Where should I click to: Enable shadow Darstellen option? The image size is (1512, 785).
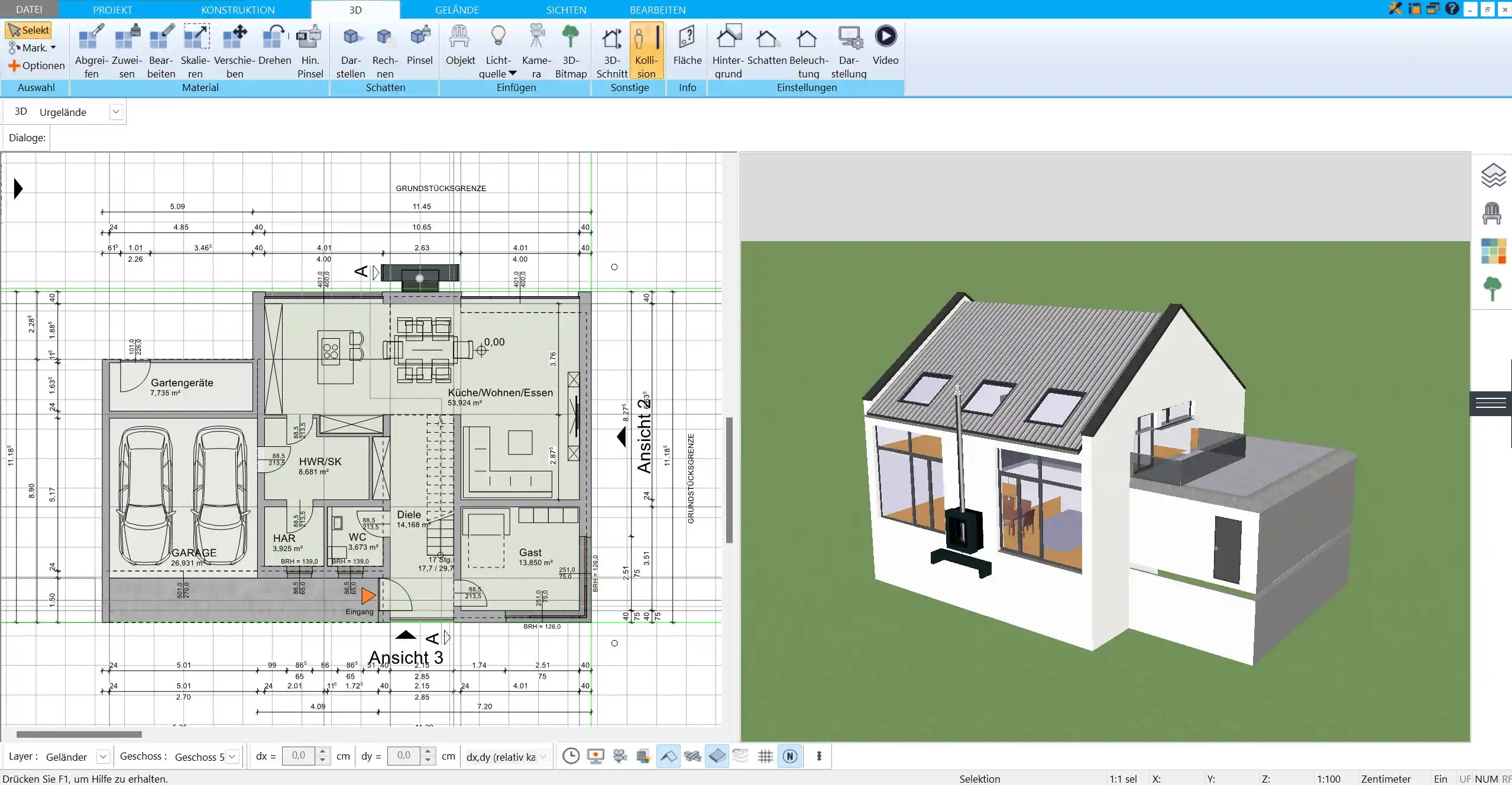tap(351, 51)
